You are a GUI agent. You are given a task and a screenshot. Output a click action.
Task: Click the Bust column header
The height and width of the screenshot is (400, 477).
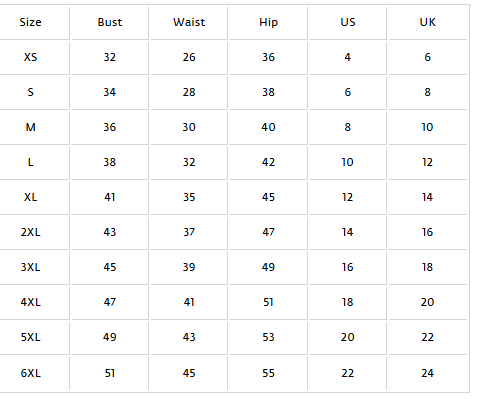110,22
